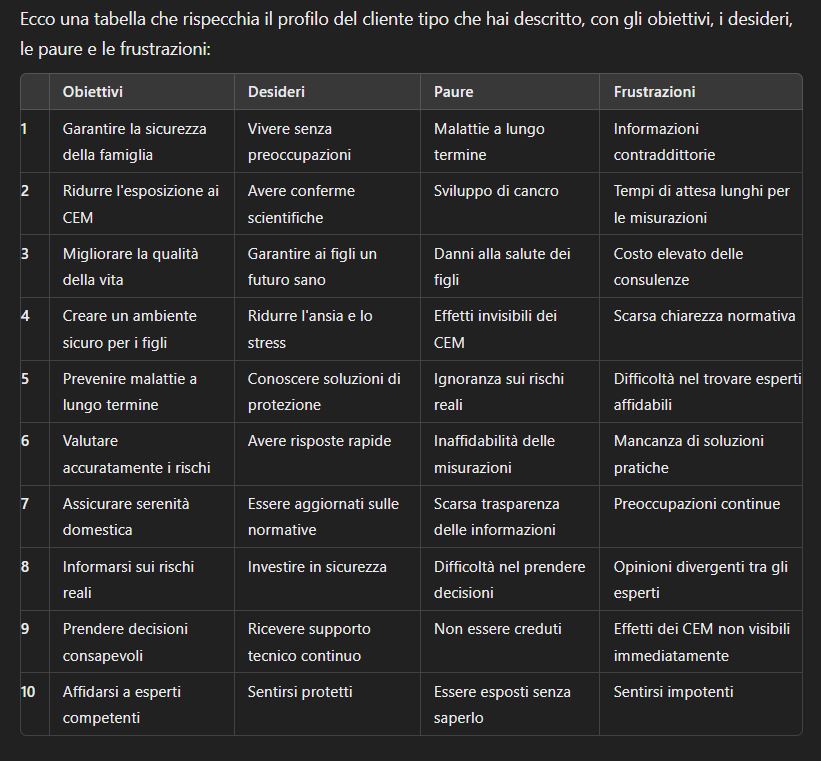This screenshot has width=821, height=761.
Task: Click the Obiettivi column header
Action: (93, 91)
